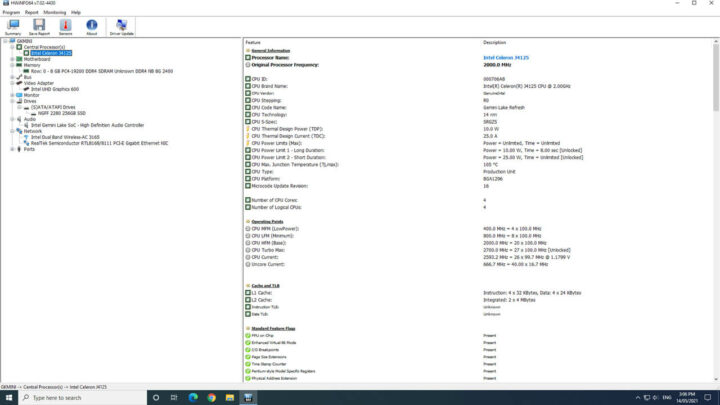720x405 pixels.
Task: Select the L2 Cache row text
Action: (x=262, y=300)
